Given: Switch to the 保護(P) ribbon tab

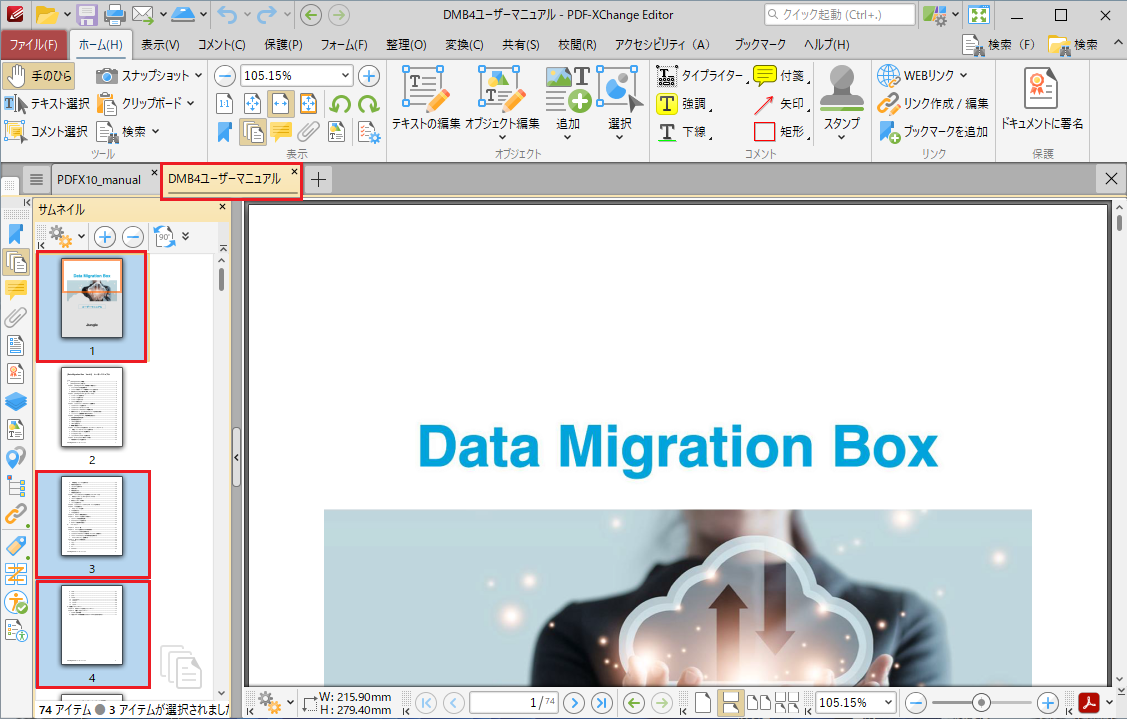Looking at the screenshot, I should click(x=283, y=45).
